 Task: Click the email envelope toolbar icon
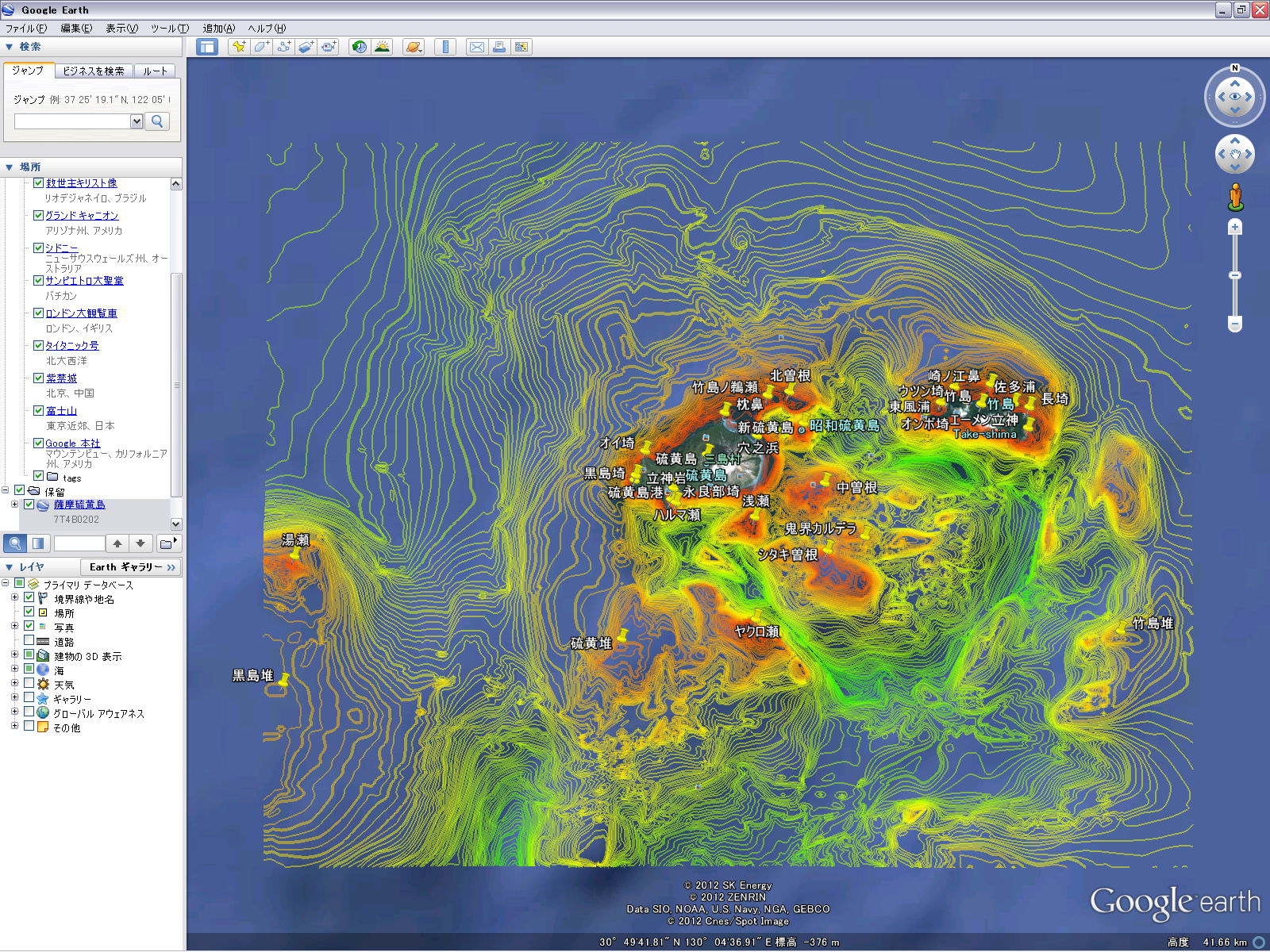tap(476, 47)
